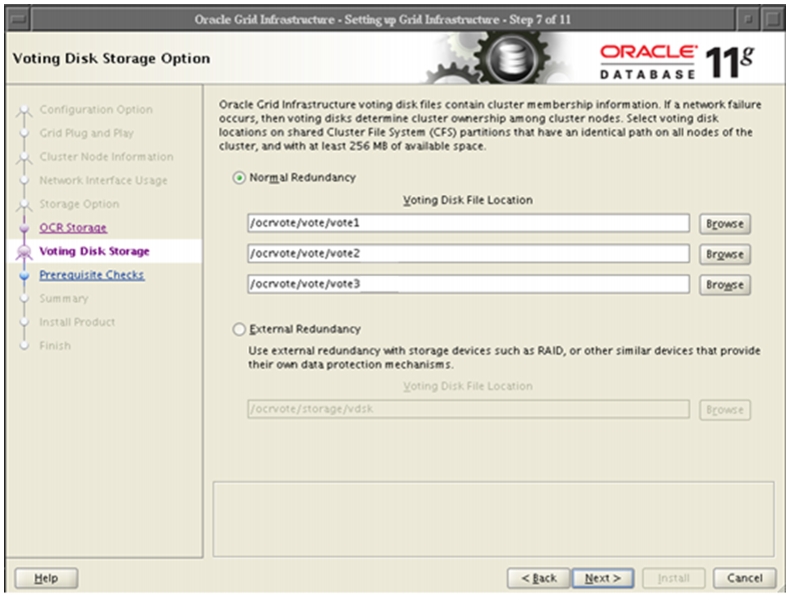
Task: Click the Configuration Option step marker icon
Action: 24,111
